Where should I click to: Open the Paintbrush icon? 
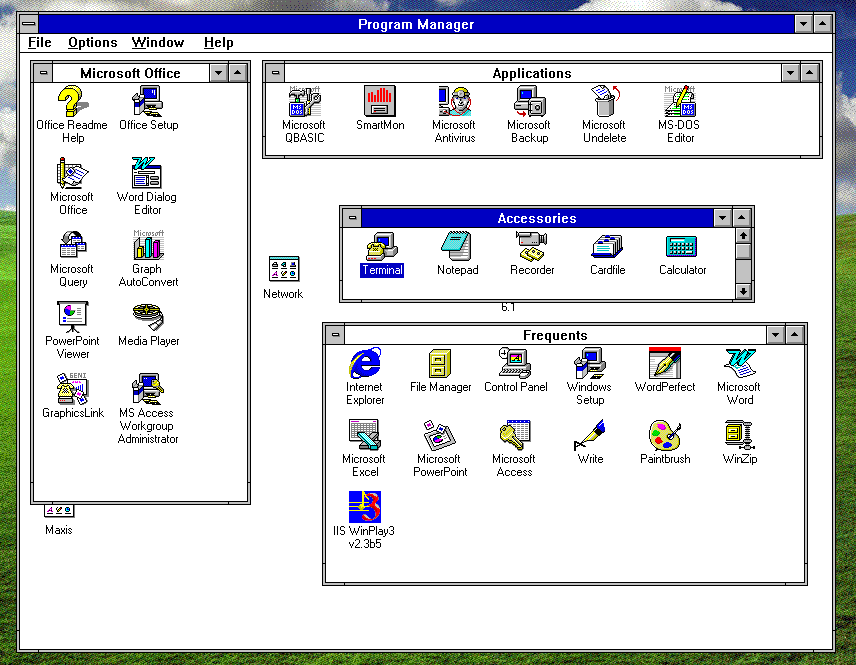click(665, 436)
